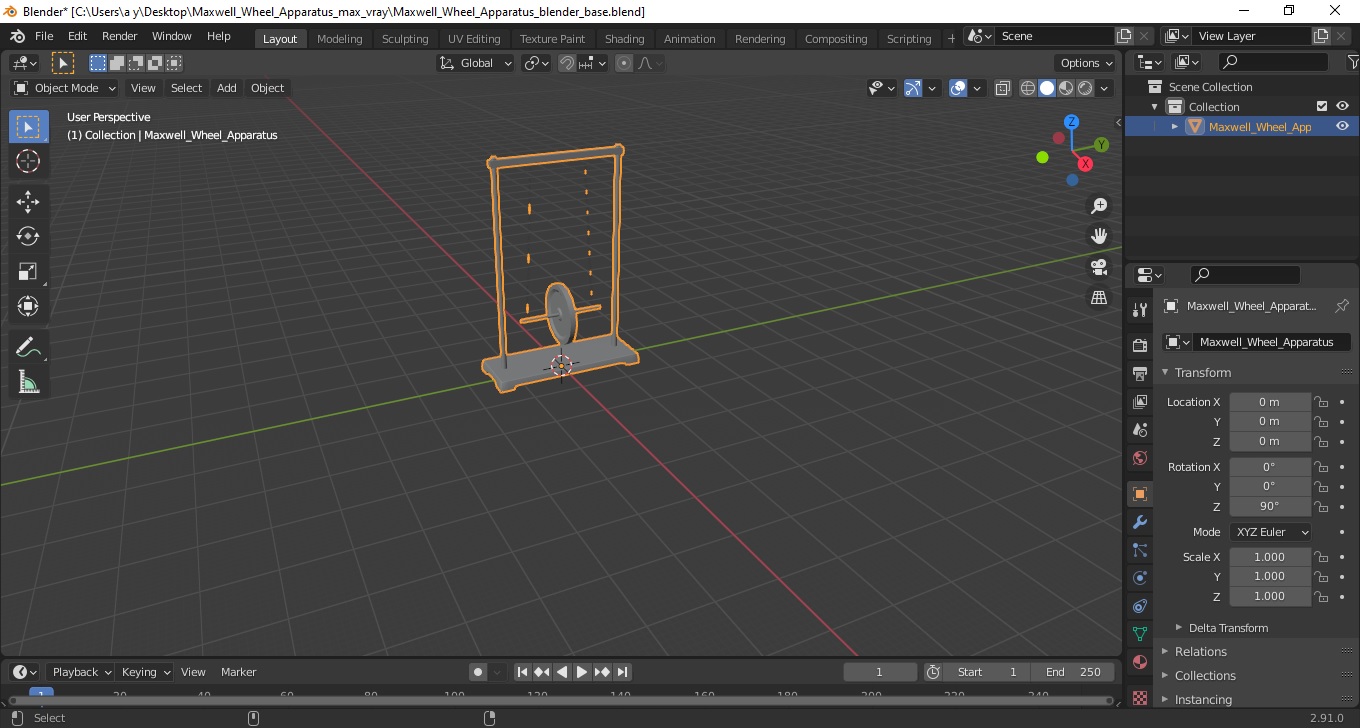Click the Play animation button

coord(582,672)
